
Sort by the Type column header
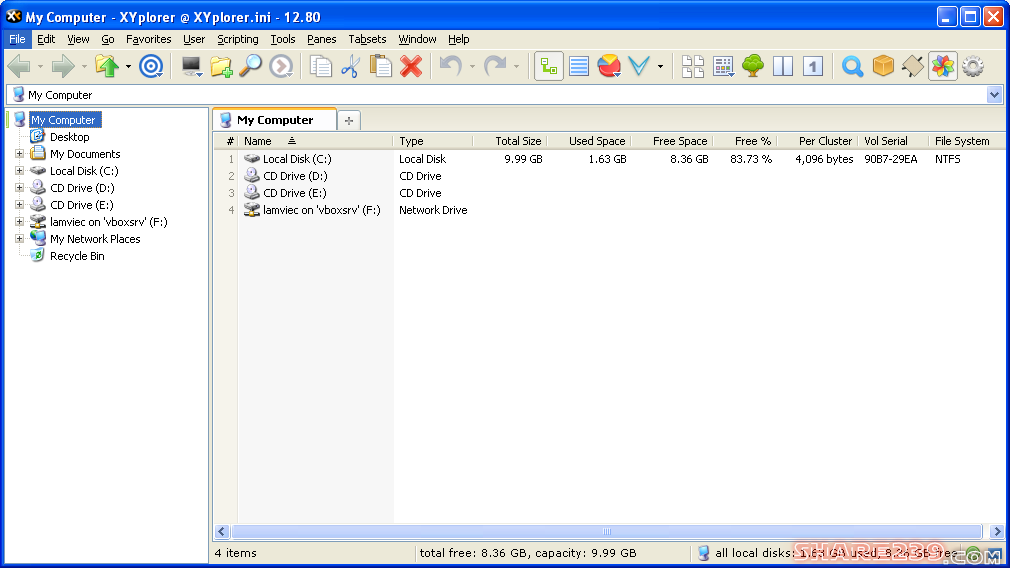(433, 141)
